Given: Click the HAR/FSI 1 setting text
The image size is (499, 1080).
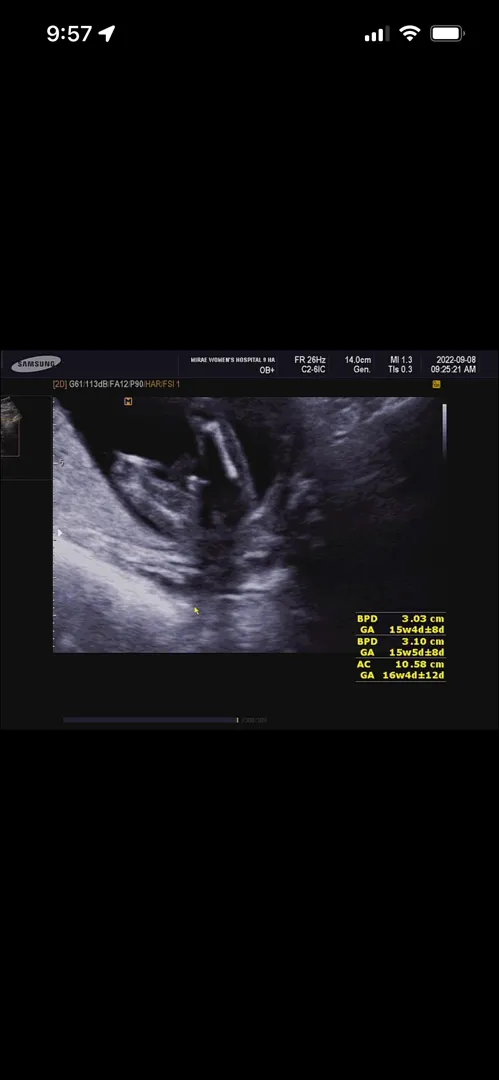Looking at the screenshot, I should click(162, 384).
